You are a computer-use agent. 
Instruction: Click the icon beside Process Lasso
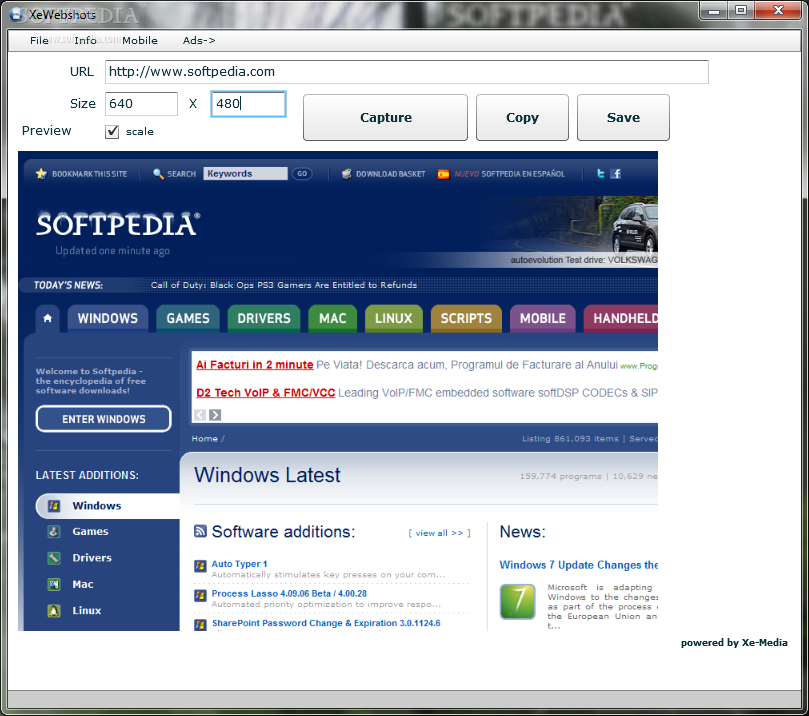click(x=200, y=596)
